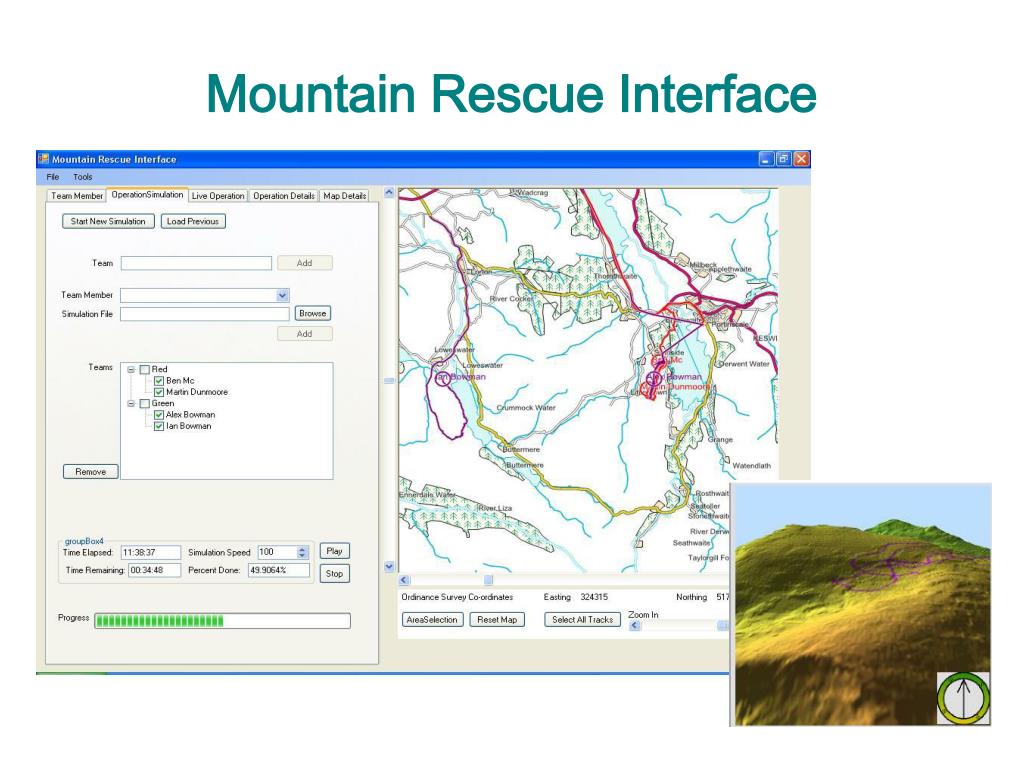Click Play to run the simulation
This screenshot has width=1024, height=768.
tap(334, 551)
